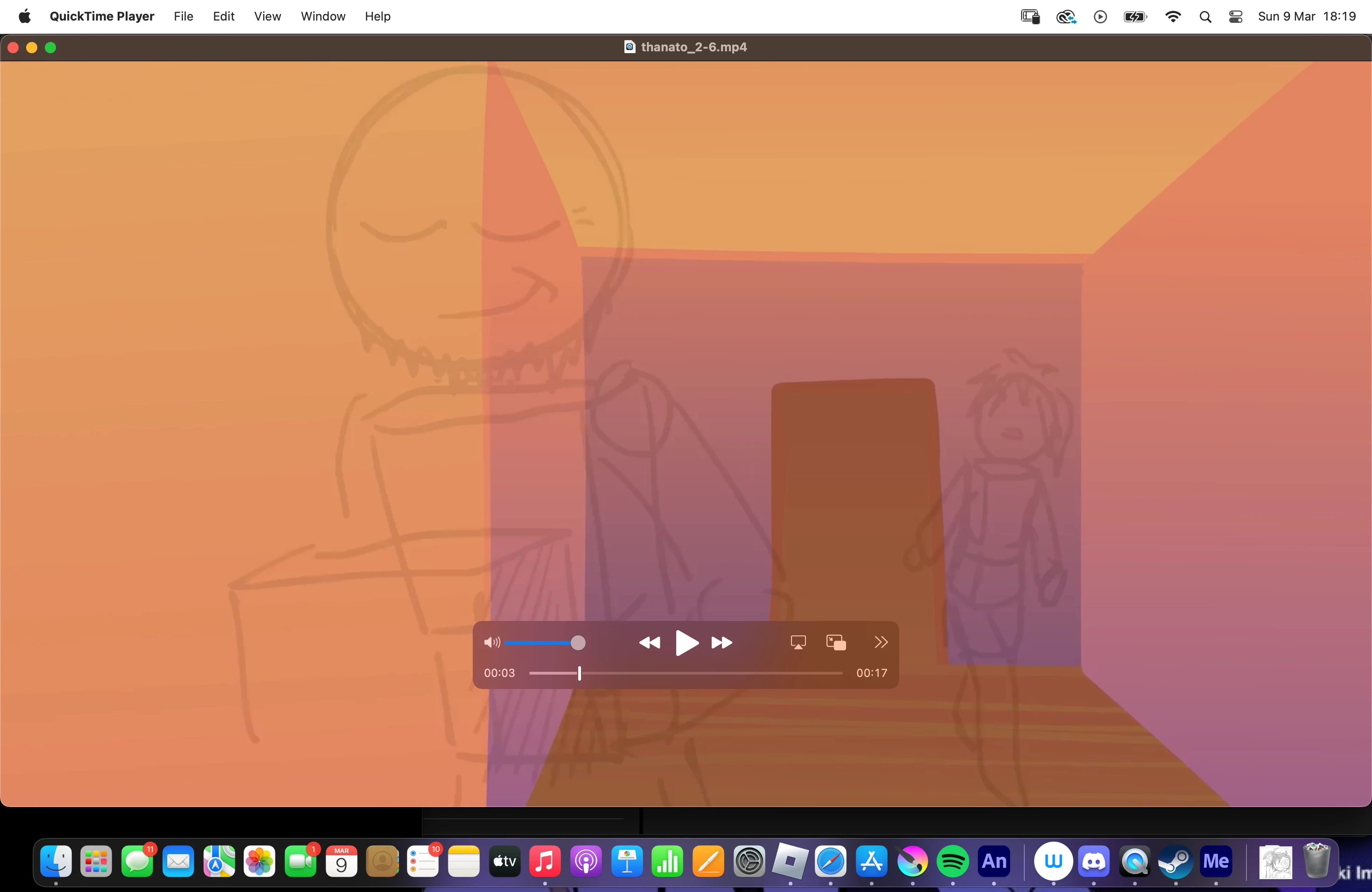The image size is (1372, 892).
Task: Open the View menu
Action: 267,16
